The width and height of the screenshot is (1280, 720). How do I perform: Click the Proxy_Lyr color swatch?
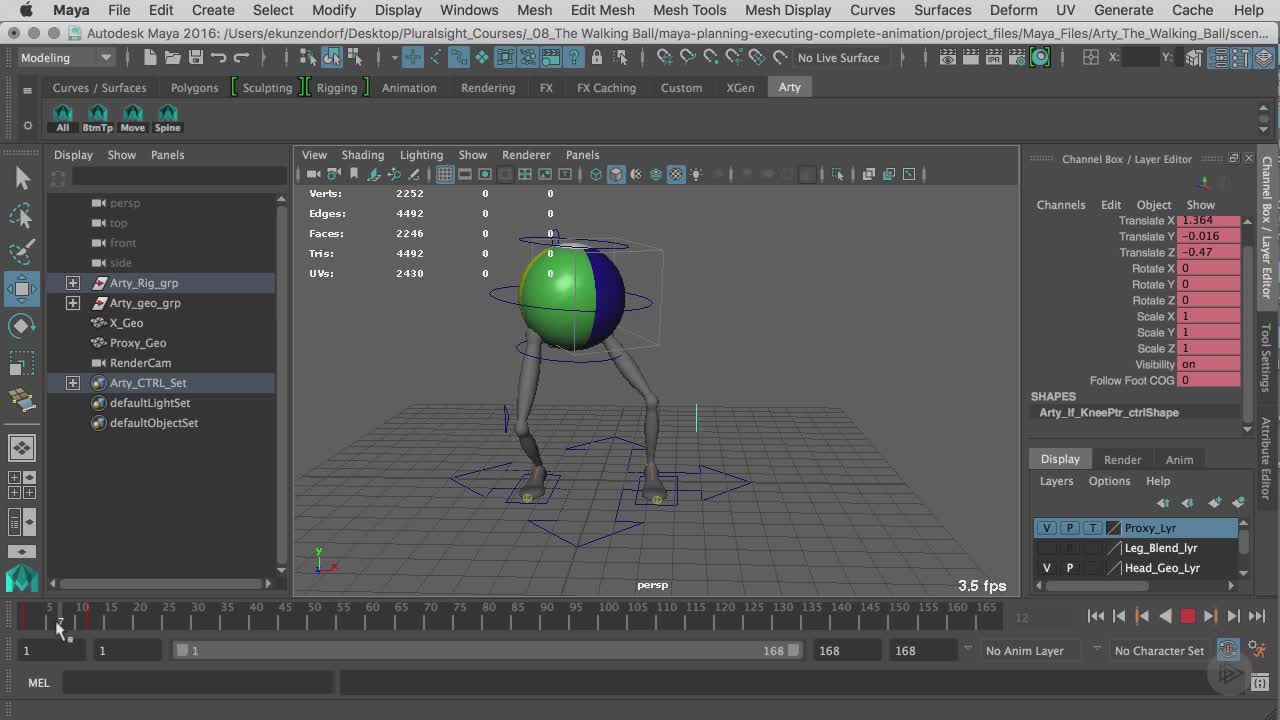pyautogui.click(x=1113, y=528)
